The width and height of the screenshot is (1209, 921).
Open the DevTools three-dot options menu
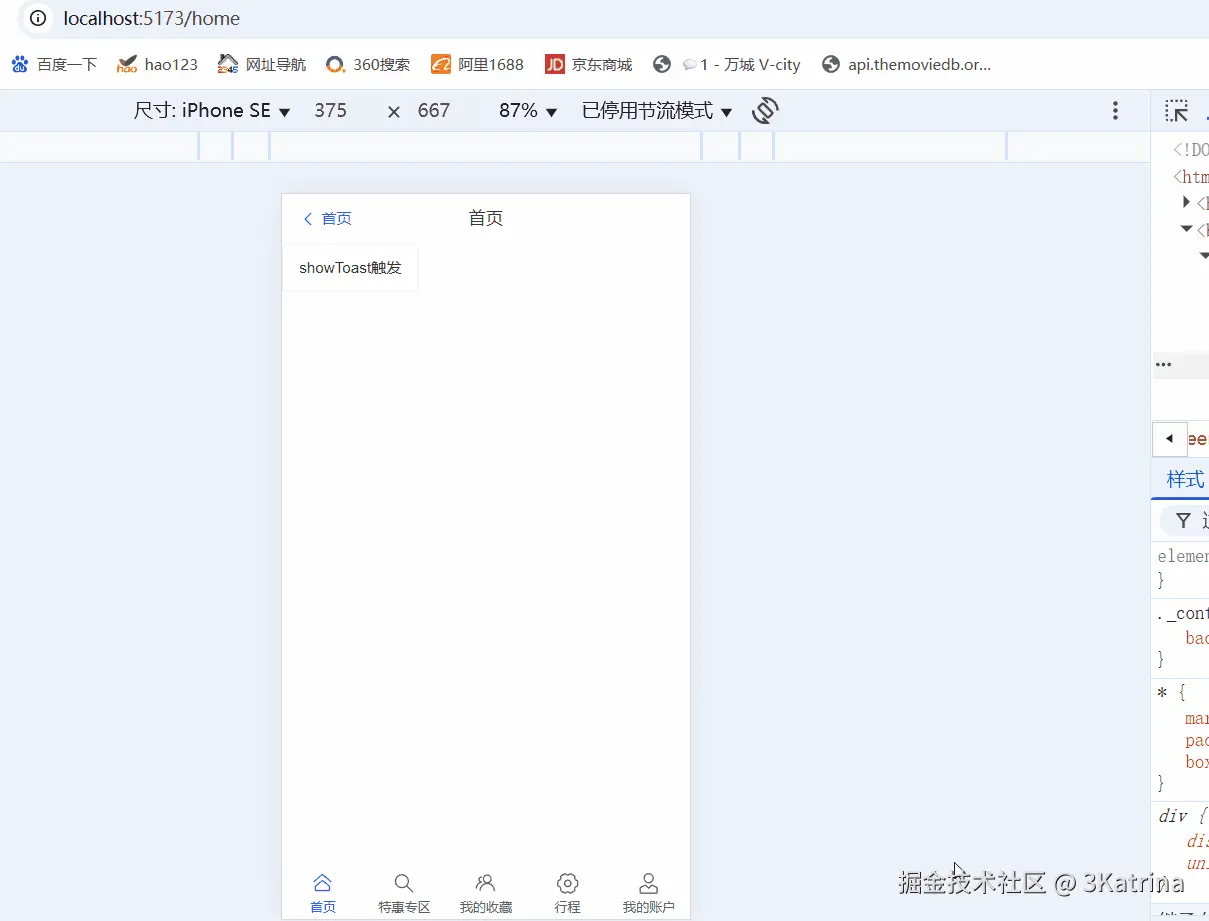[x=1115, y=110]
